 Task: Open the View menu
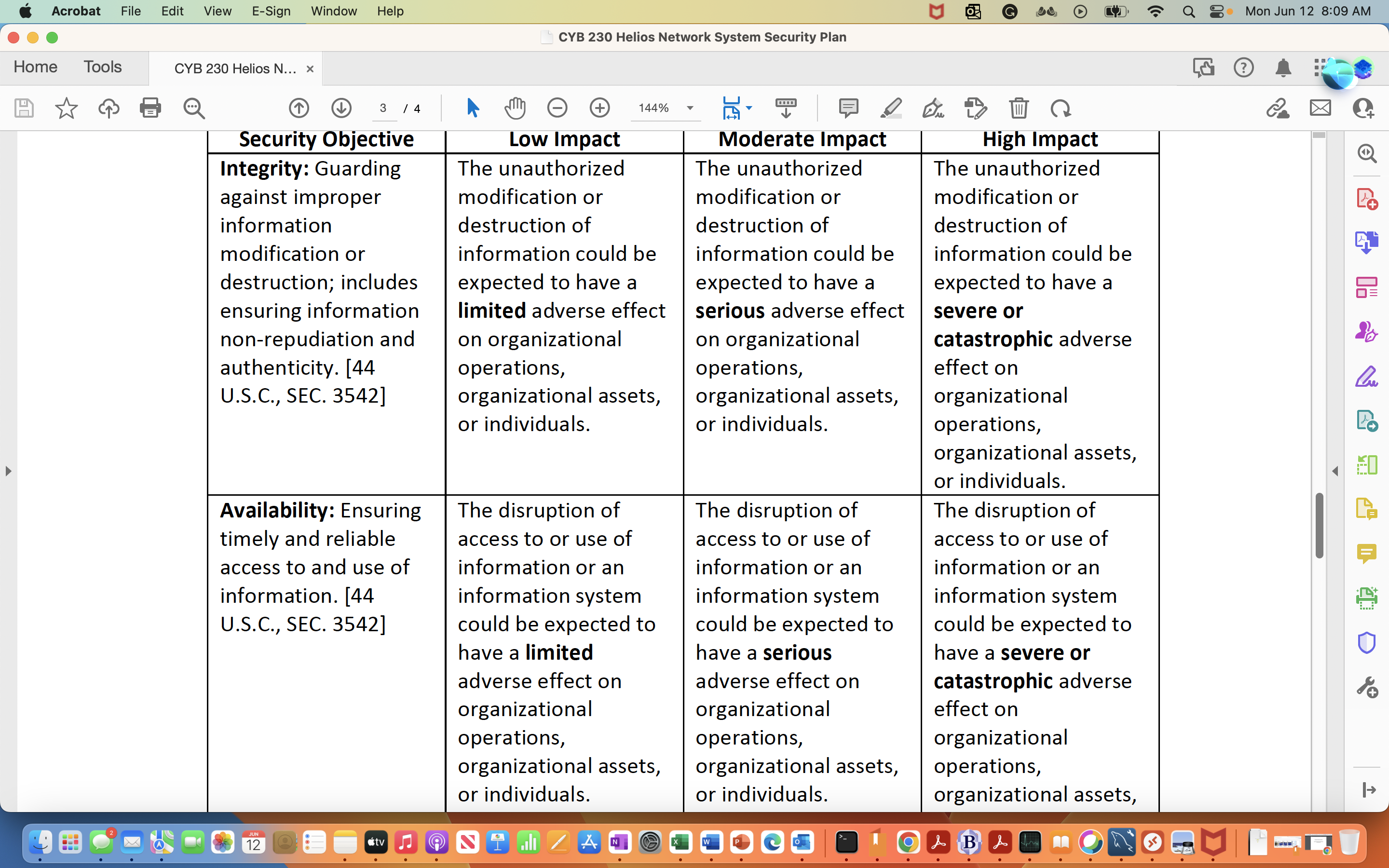point(218,11)
